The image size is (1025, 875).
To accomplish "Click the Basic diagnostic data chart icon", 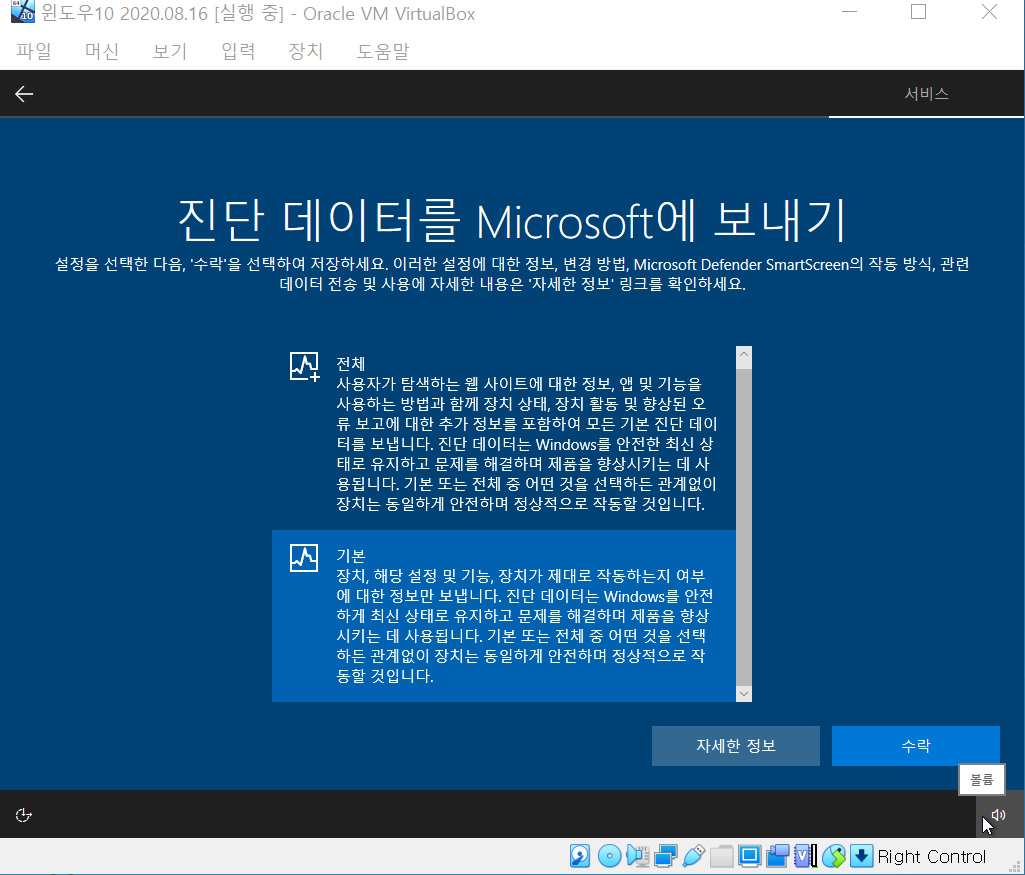I will click(x=304, y=558).
